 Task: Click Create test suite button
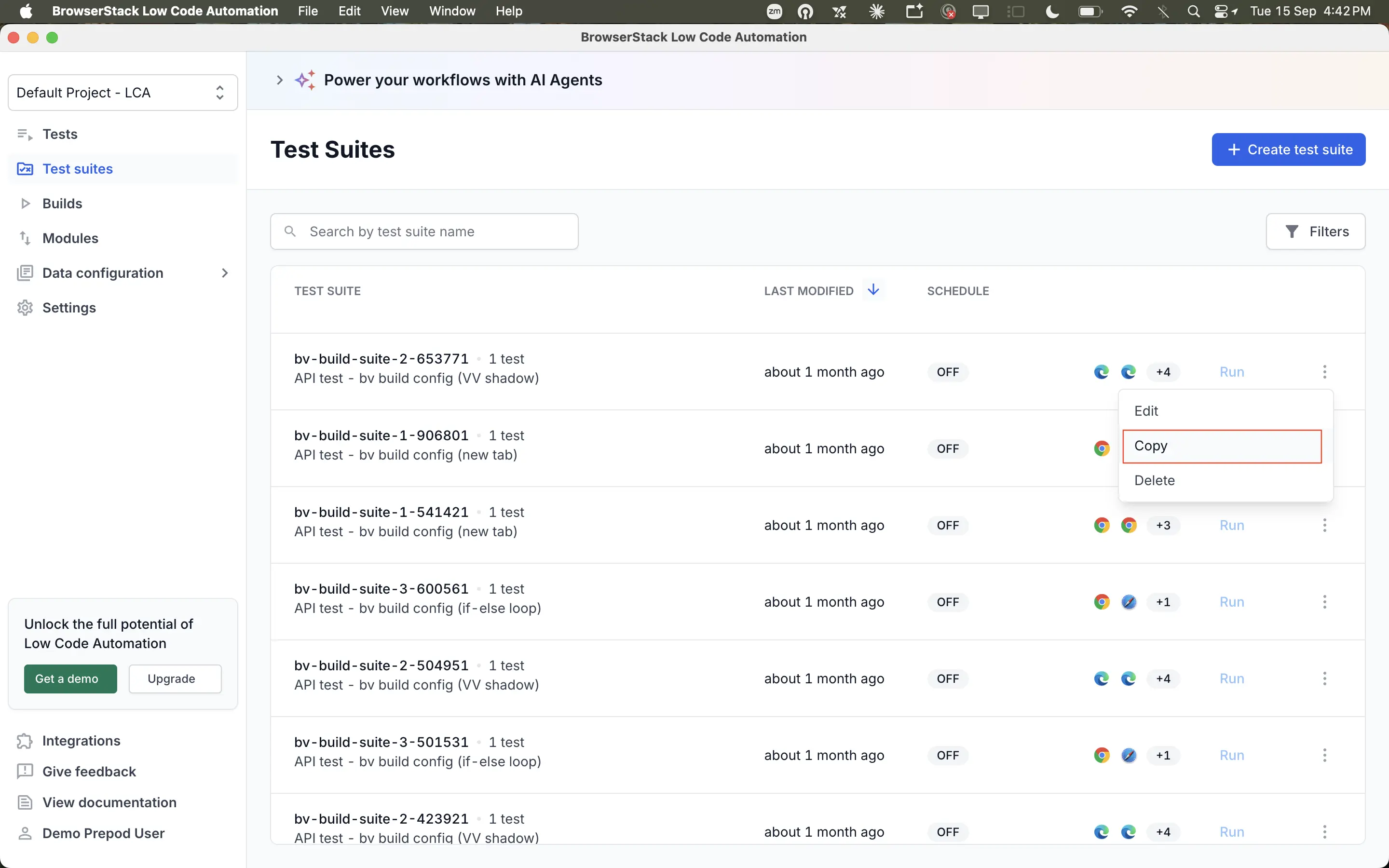pos(1289,150)
